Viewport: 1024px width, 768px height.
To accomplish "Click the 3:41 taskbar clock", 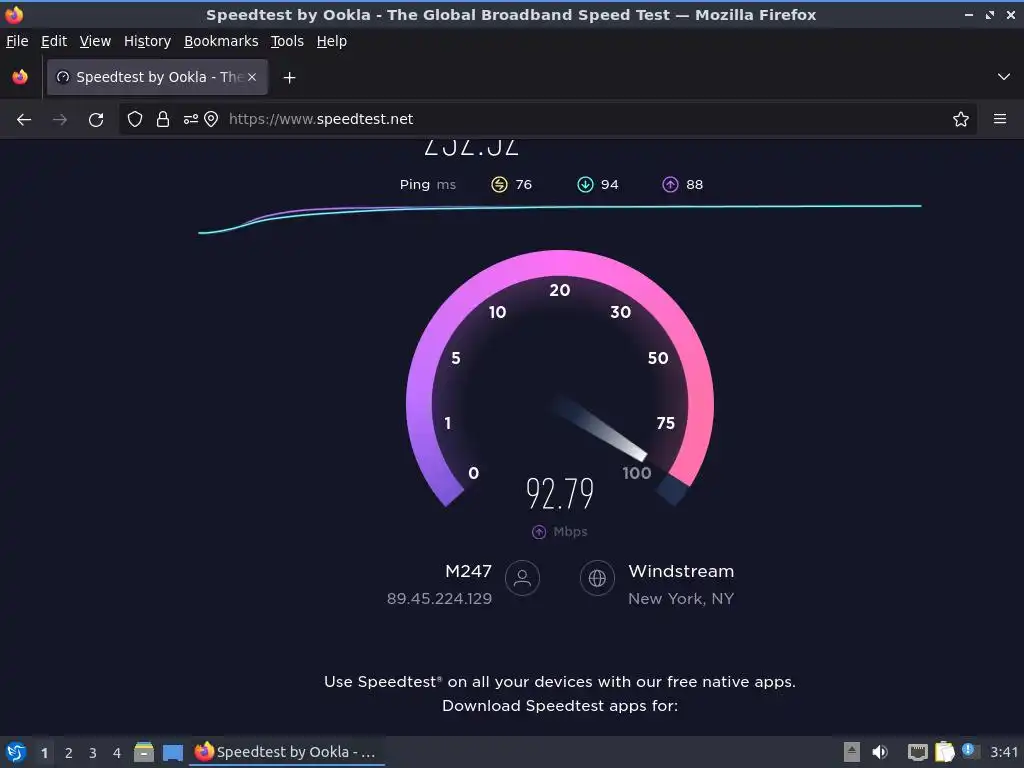I will pos(1003,752).
